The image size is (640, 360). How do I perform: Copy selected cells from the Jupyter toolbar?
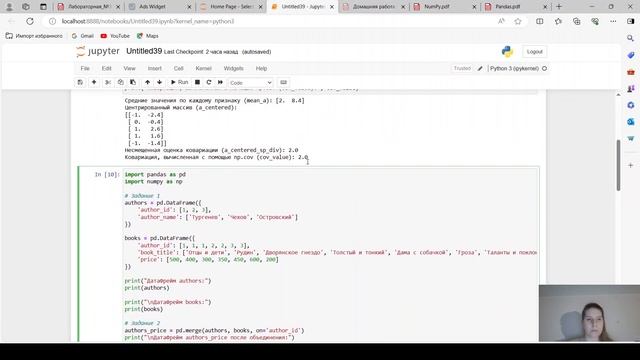tap(120, 82)
